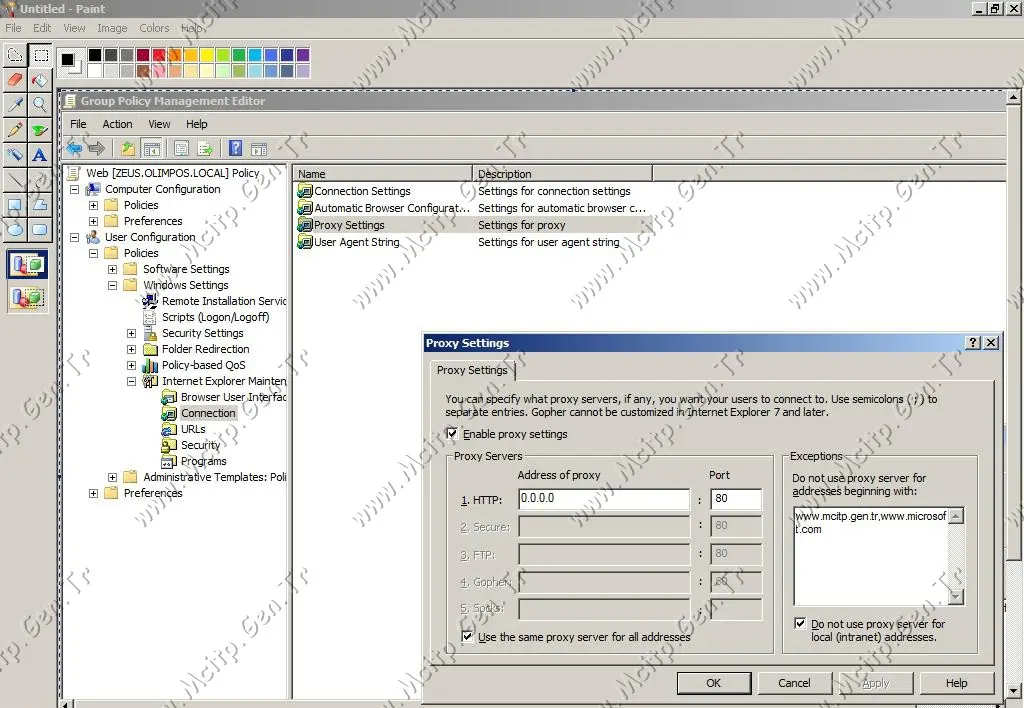1024x708 pixels.
Task: Click the dialog Help button next to Apply
Action: 957,683
